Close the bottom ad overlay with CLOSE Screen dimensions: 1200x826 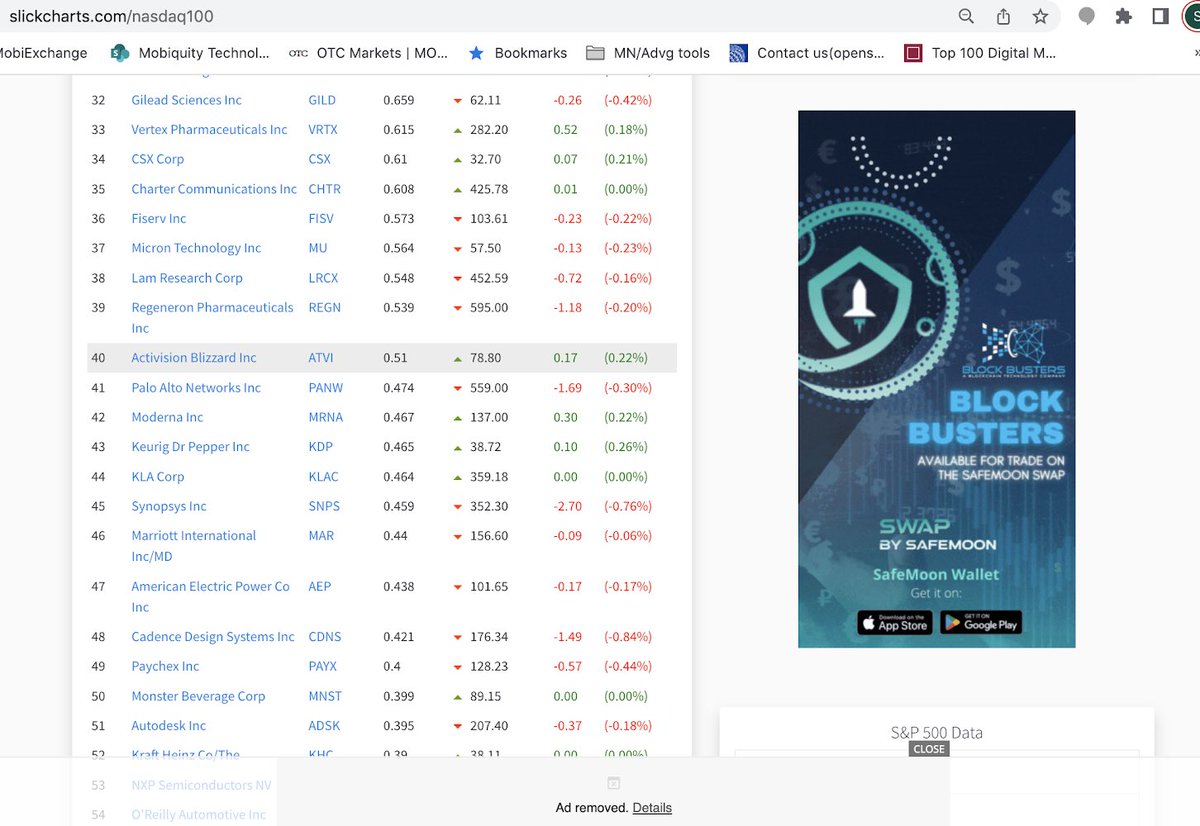[x=928, y=749]
